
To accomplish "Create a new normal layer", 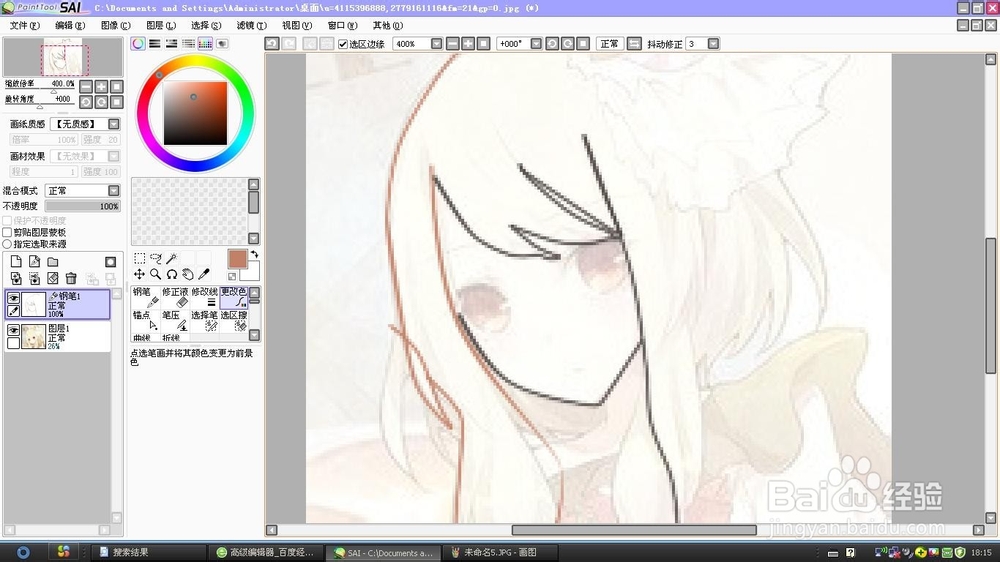I will [x=16, y=262].
